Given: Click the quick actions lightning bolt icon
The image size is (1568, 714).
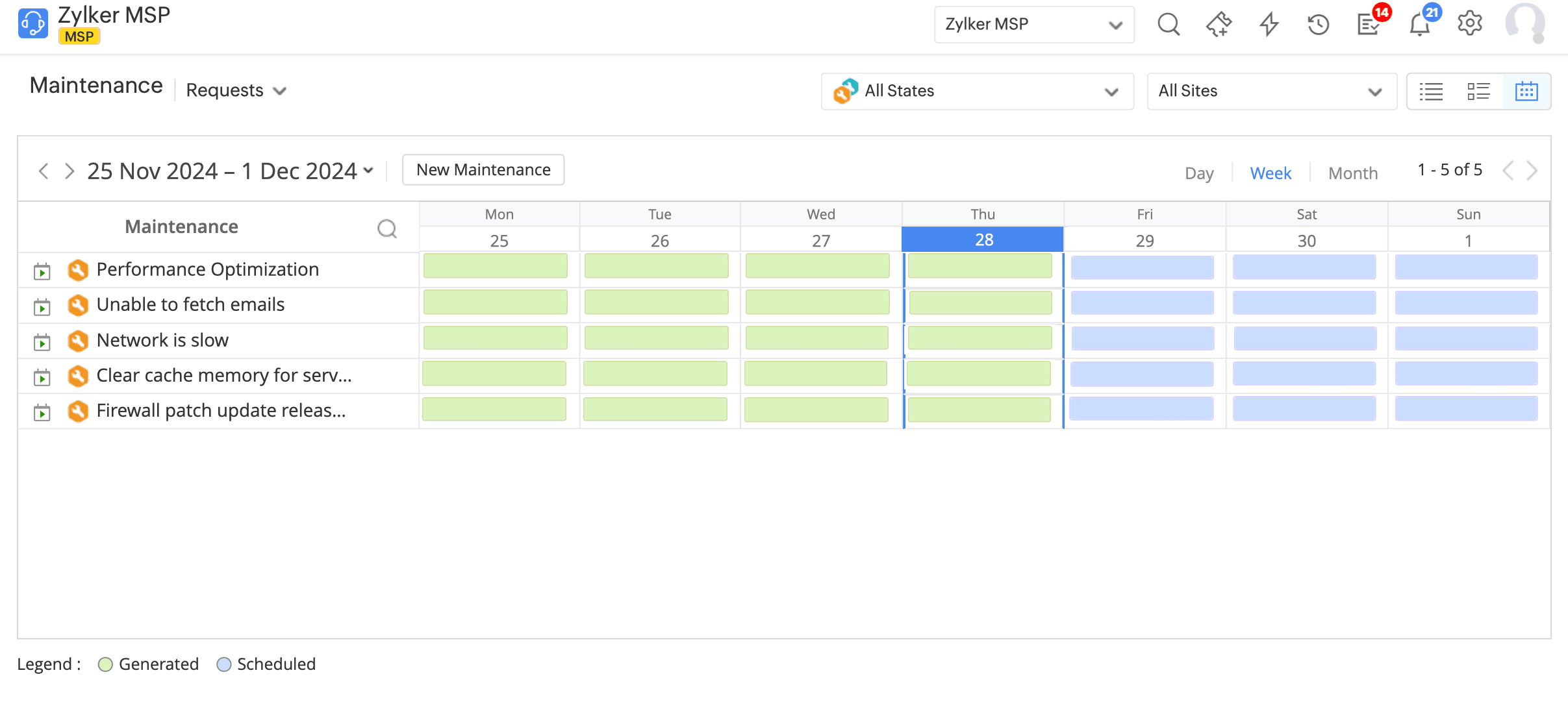Looking at the screenshot, I should [1269, 25].
